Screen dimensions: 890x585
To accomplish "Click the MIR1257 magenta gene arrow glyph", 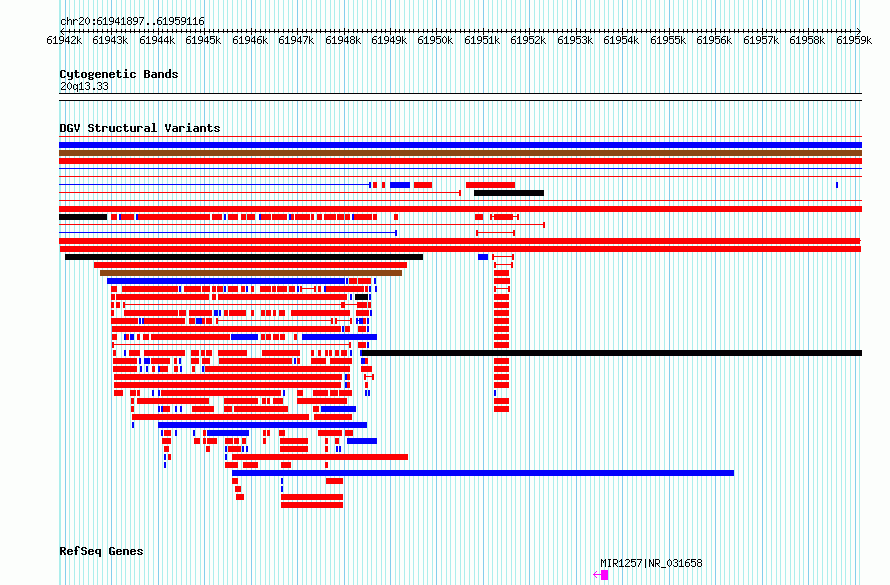I will 601,575.
